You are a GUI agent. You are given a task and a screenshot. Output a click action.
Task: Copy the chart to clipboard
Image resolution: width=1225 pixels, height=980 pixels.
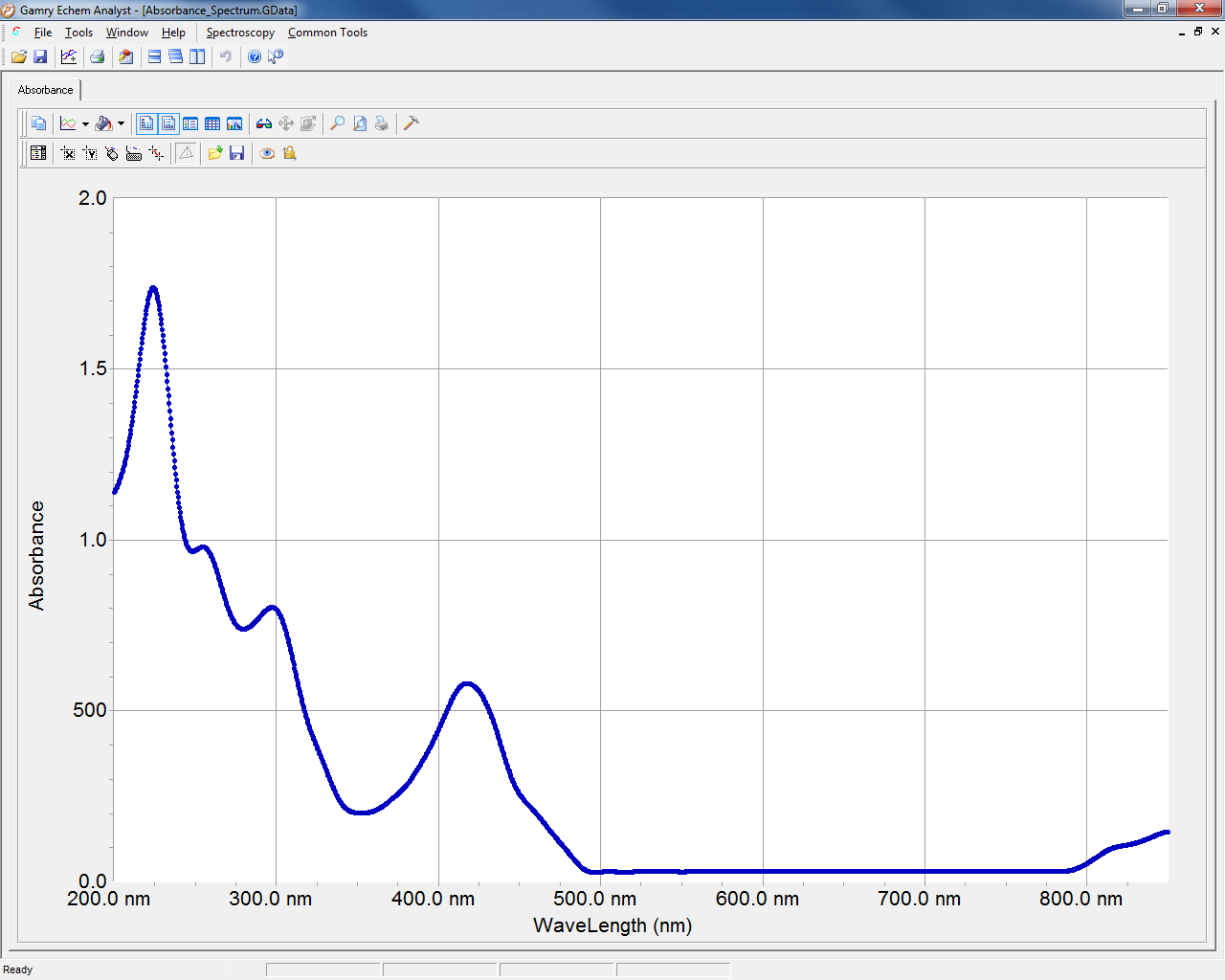(x=38, y=123)
